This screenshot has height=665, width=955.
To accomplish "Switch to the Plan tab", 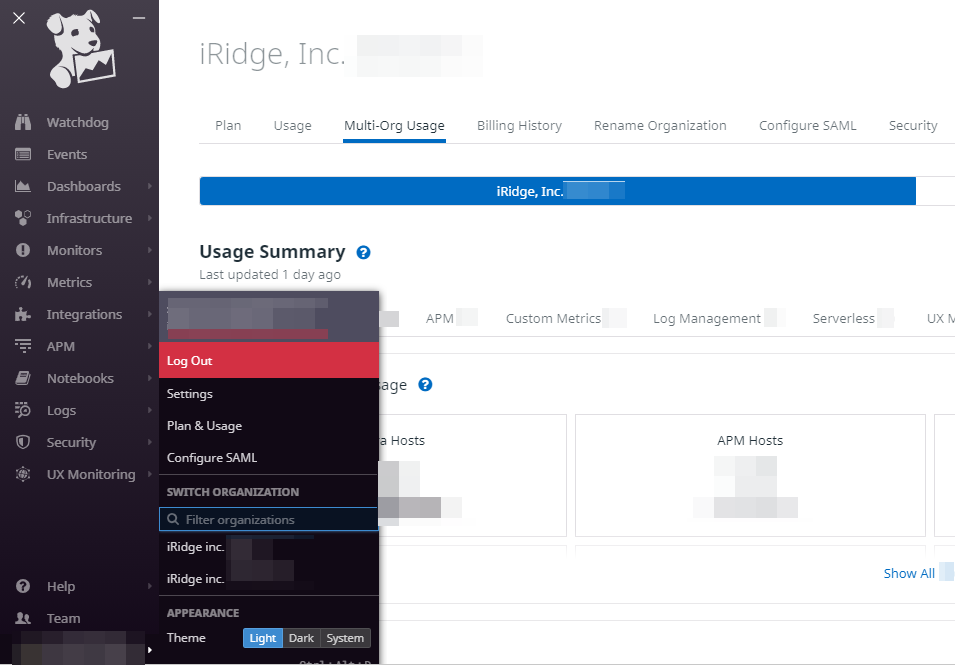I will [x=228, y=125].
